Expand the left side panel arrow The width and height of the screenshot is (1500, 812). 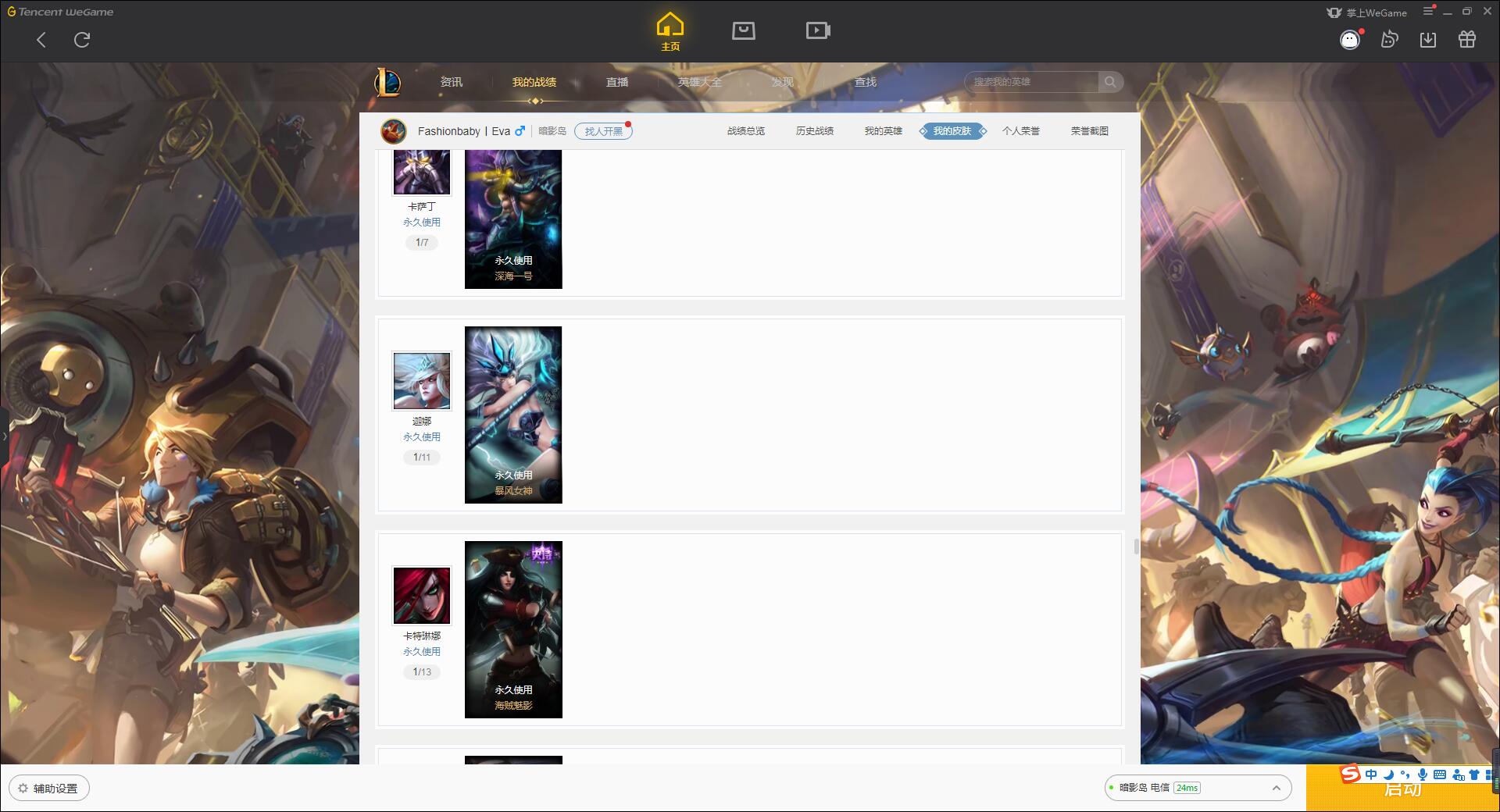pos(4,436)
